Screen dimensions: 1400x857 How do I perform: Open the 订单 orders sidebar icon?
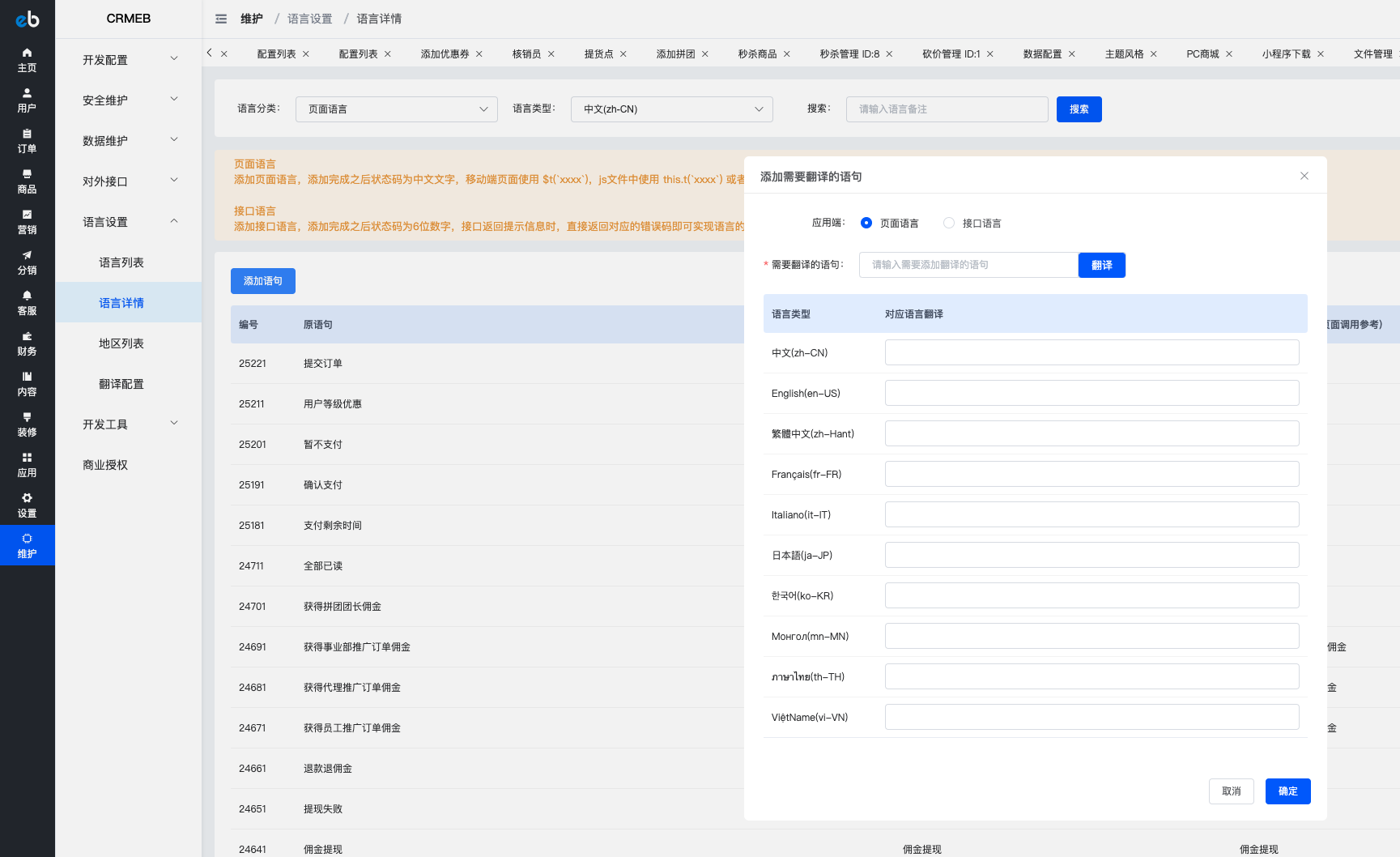click(27, 140)
